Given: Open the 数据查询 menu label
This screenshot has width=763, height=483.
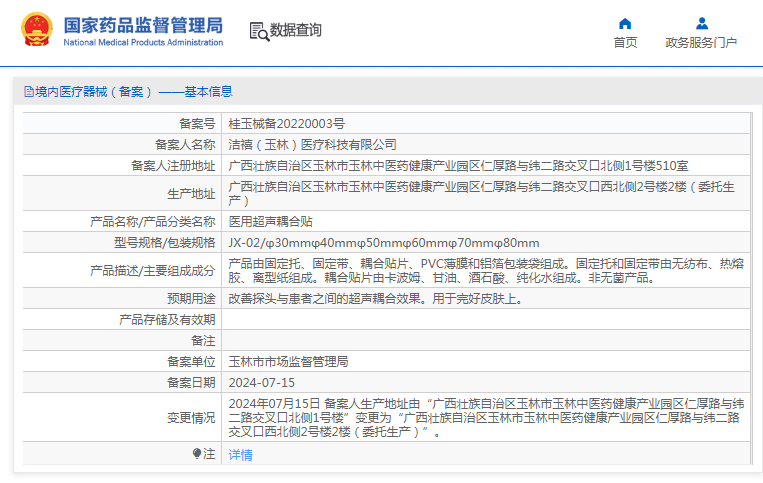Looking at the screenshot, I should tap(296, 31).
